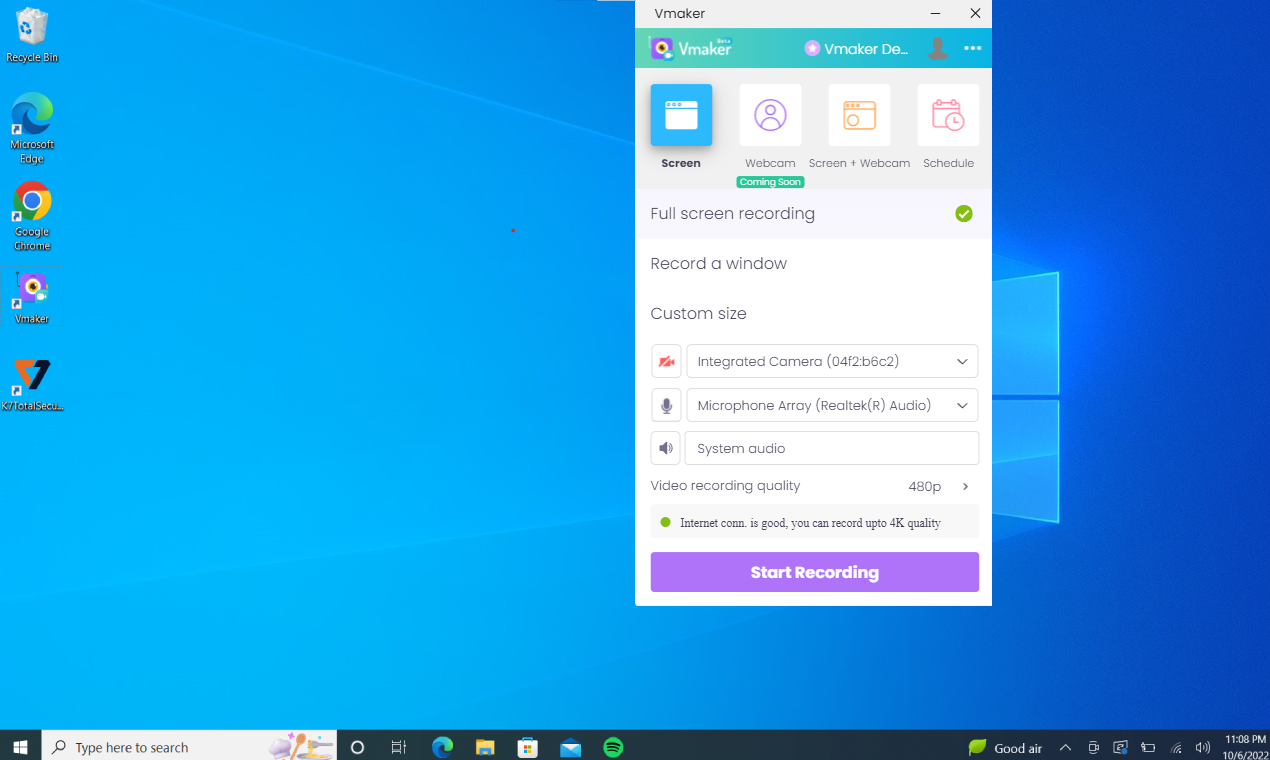1270x760 pixels.
Task: Click the internet connection status message
Action: pyautogui.click(x=814, y=522)
